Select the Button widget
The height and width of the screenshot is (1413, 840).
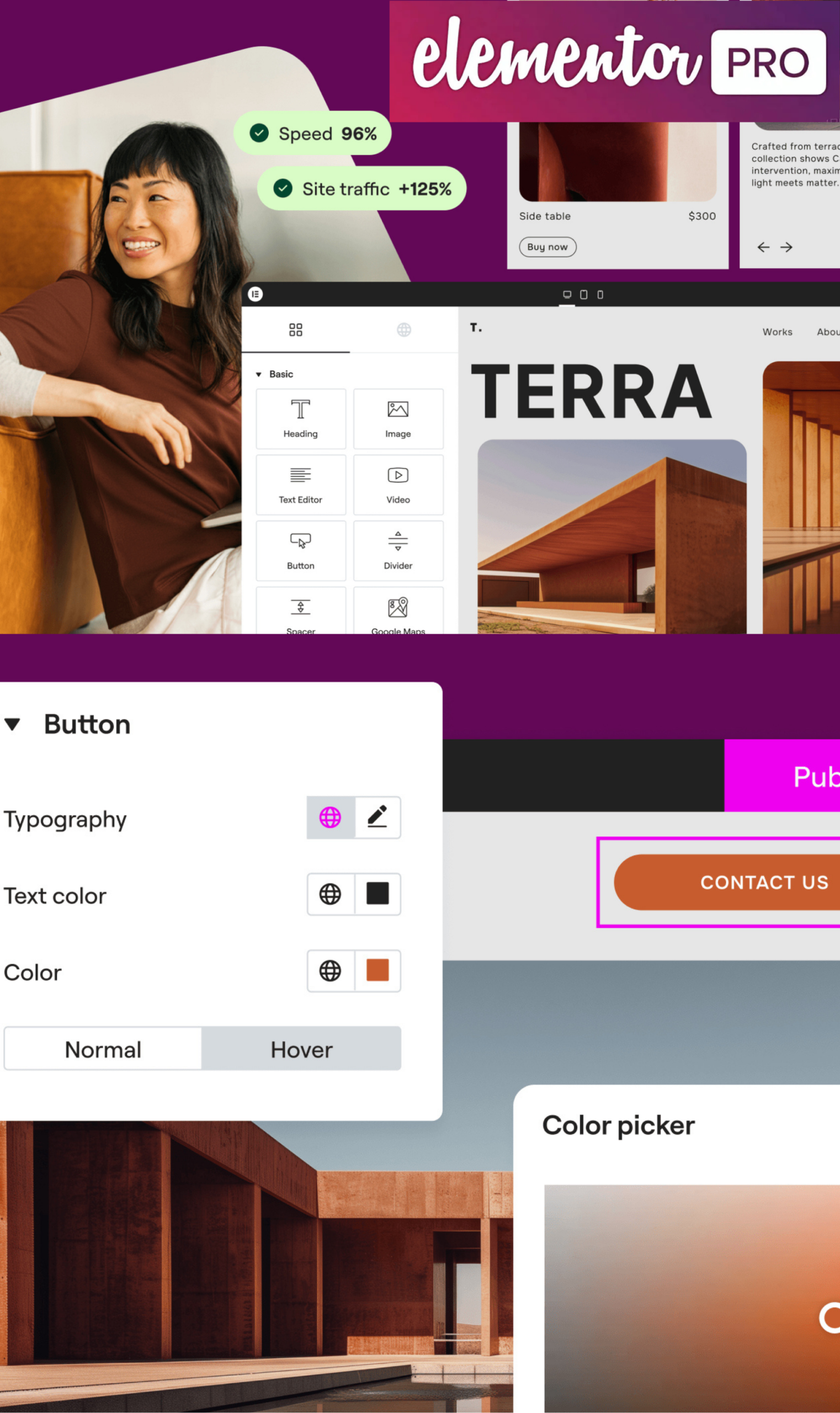coord(301,551)
